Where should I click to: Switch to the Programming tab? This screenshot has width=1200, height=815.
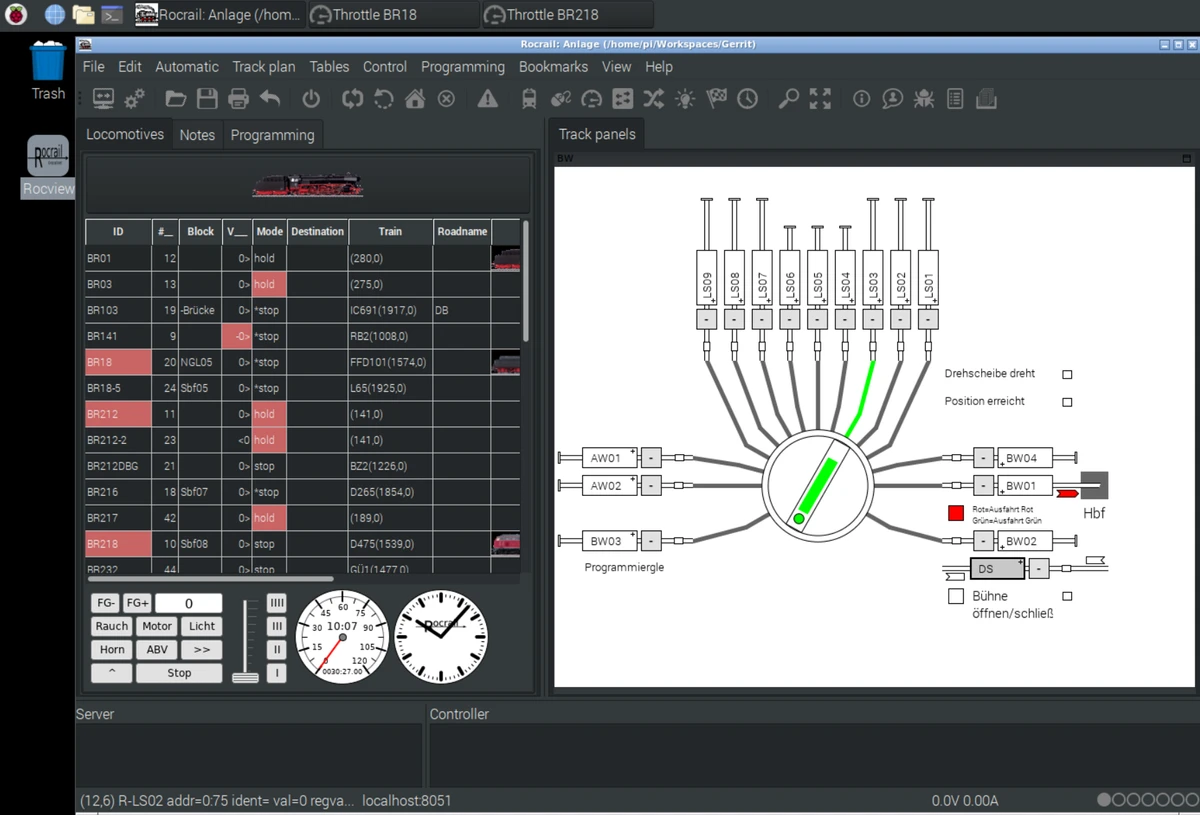(272, 135)
